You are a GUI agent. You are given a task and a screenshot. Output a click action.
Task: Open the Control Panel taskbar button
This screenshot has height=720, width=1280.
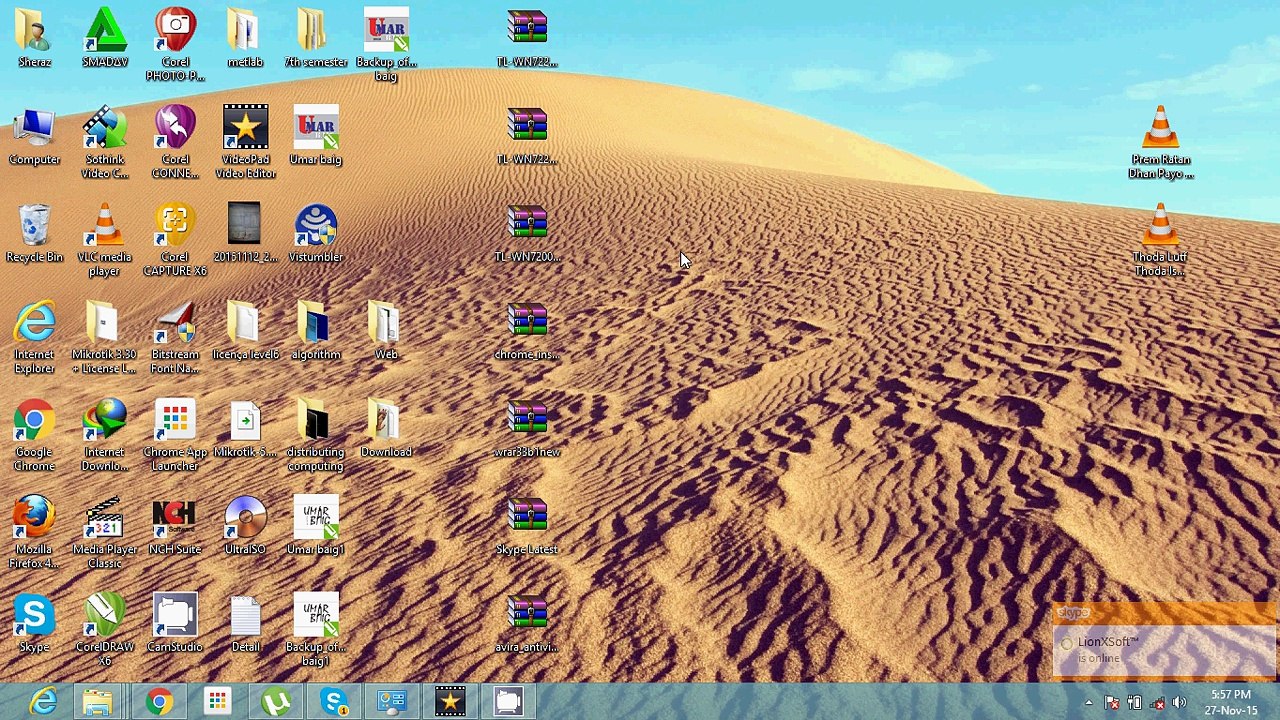[391, 702]
